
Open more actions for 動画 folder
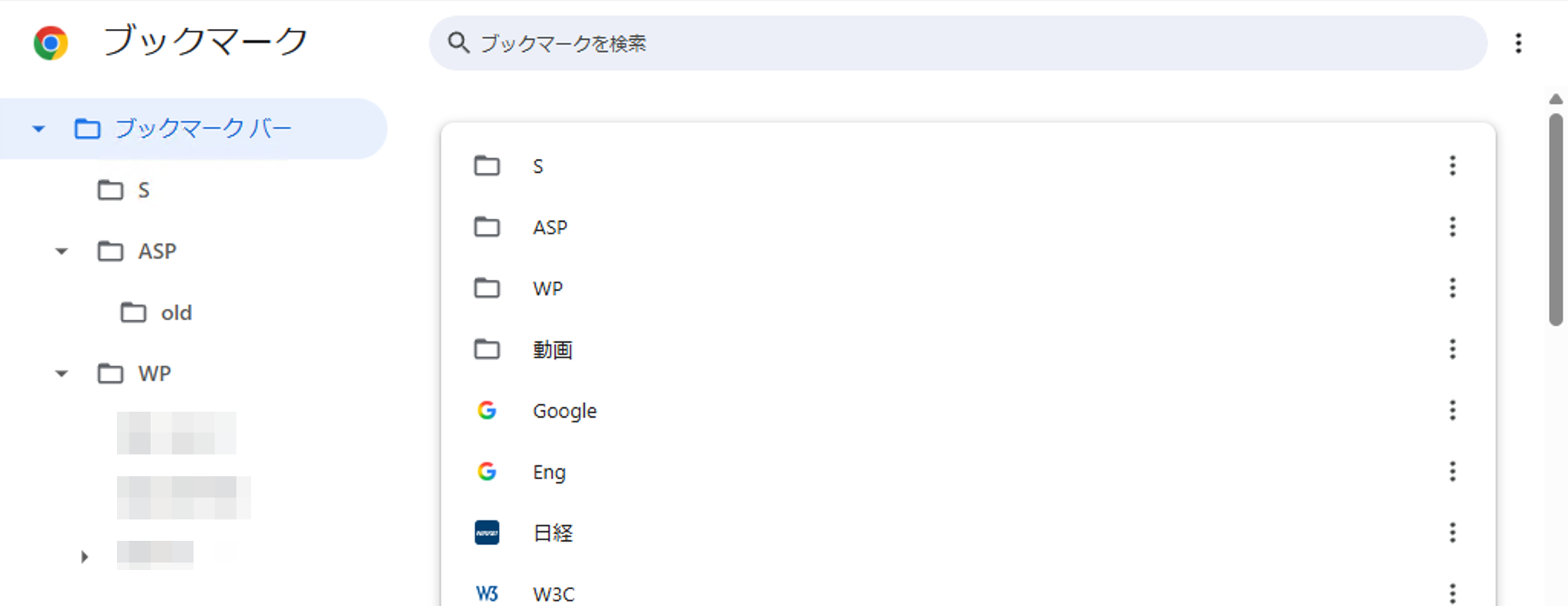[1452, 350]
